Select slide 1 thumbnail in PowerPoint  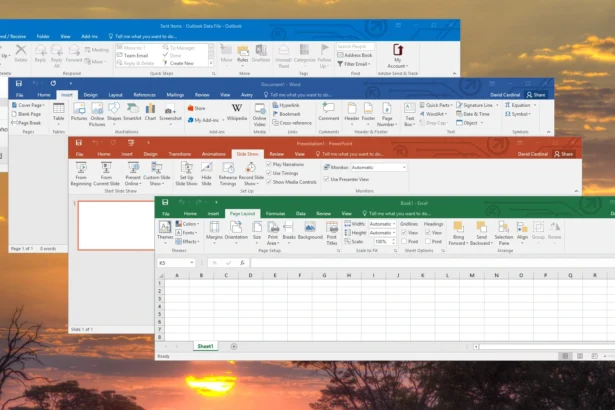coord(116,225)
